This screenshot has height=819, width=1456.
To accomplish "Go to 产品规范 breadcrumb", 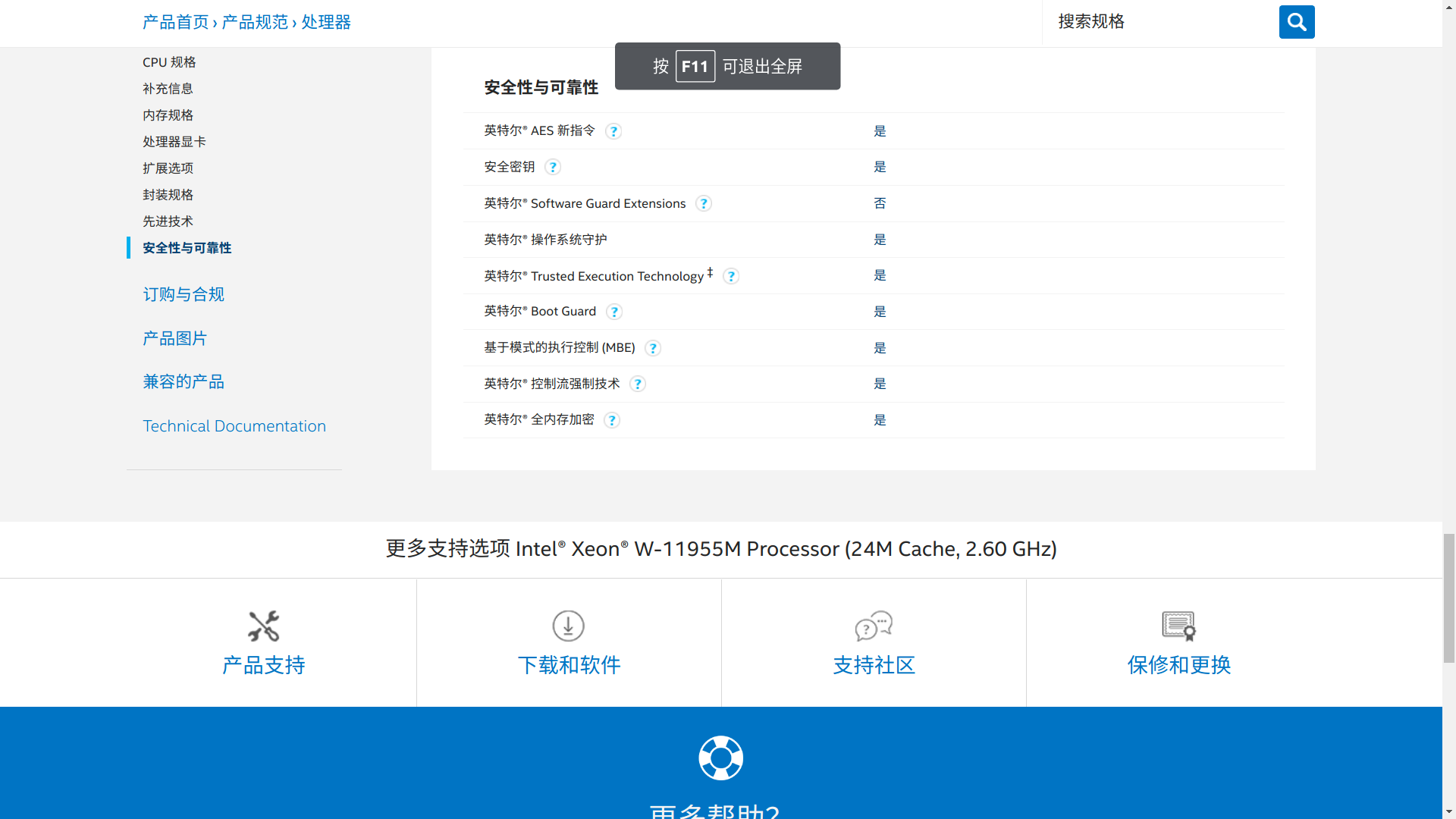I will 255,22.
